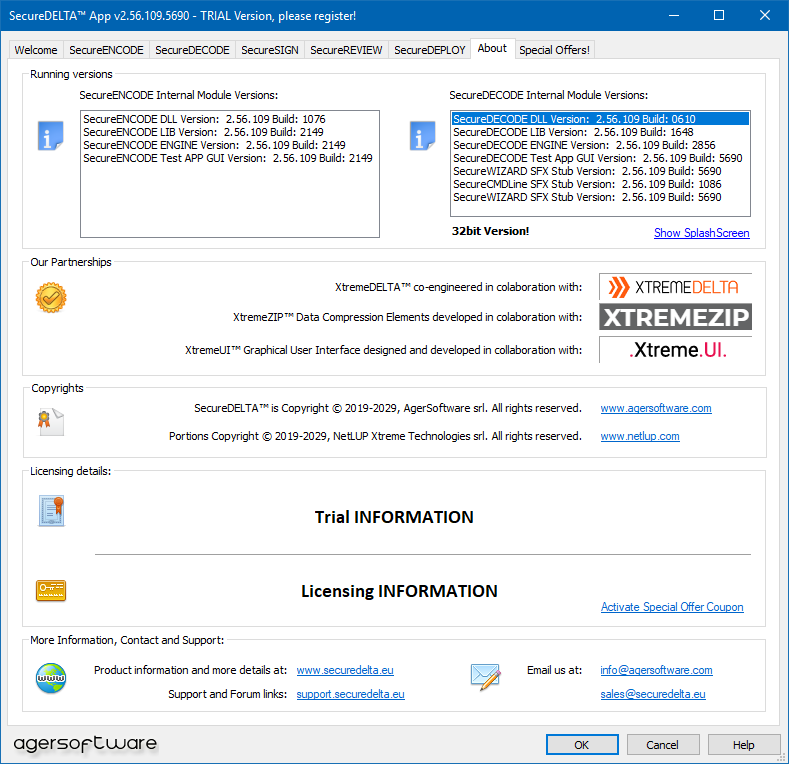The width and height of the screenshot is (789, 764).
Task: Maximize the SecureDELTA window
Action: tap(719, 16)
